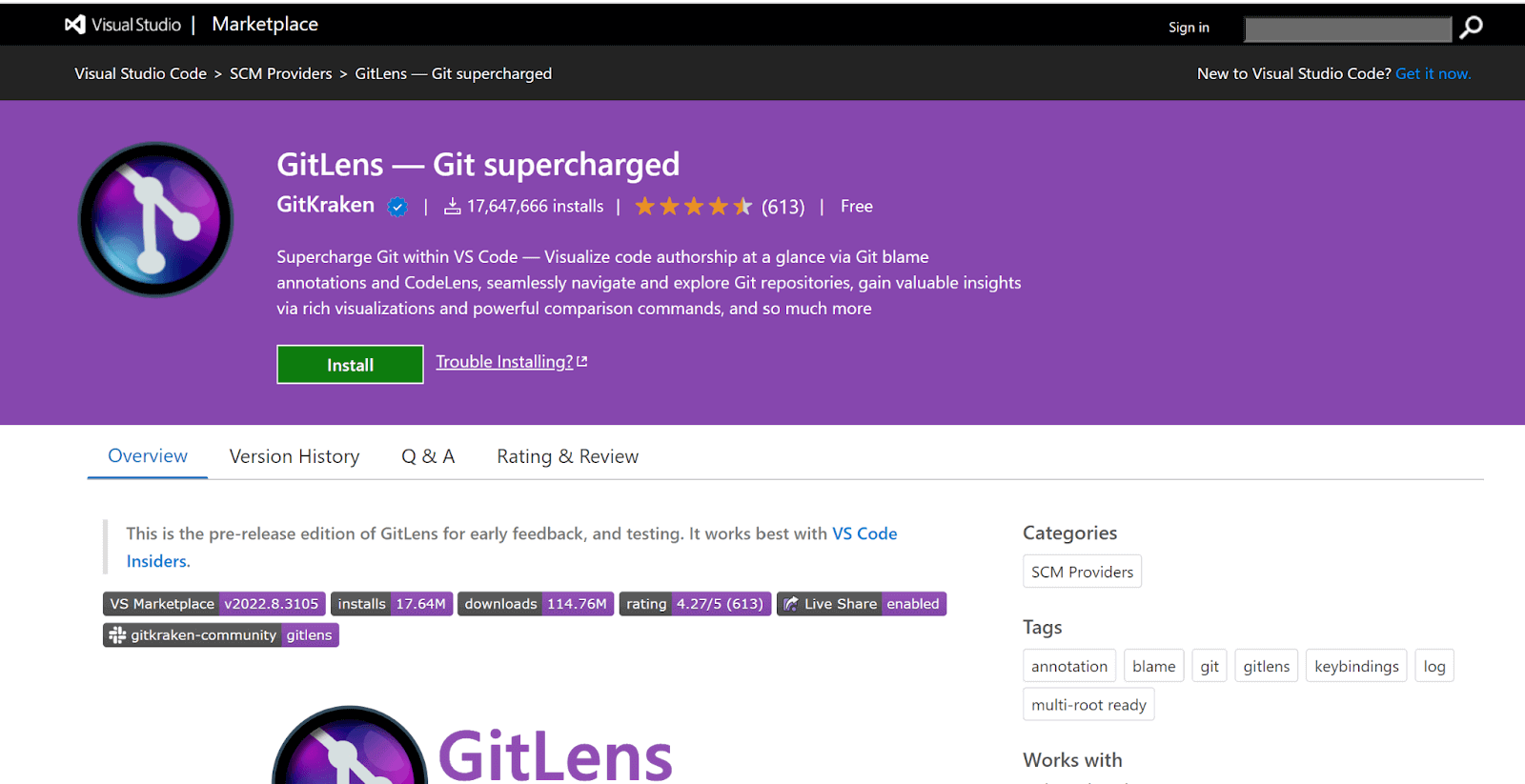Click the GitLens extension title heading
This screenshot has height=784, width=1525.
pos(478,165)
